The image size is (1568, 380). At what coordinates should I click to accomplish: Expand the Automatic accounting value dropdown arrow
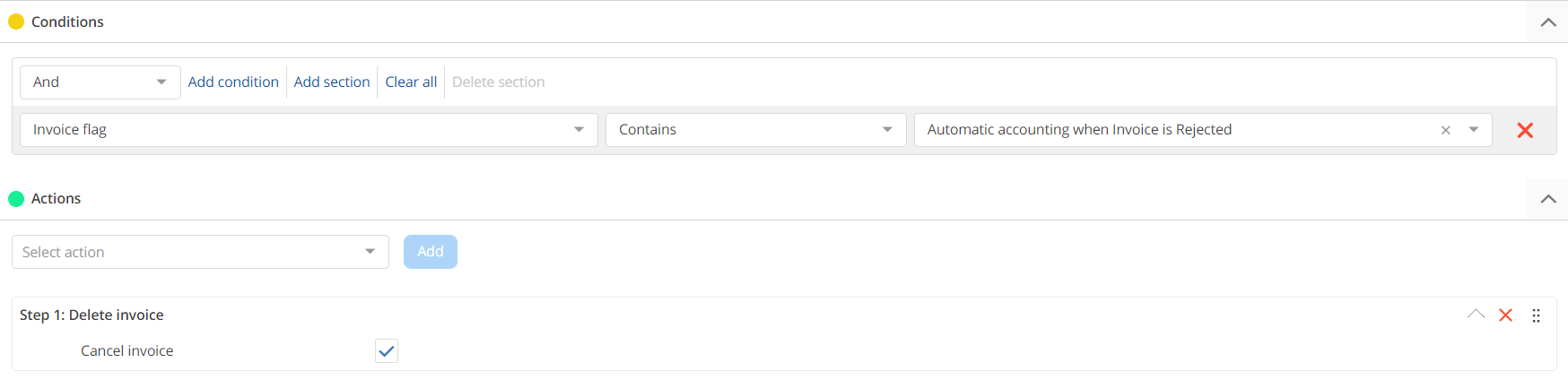tap(1473, 130)
